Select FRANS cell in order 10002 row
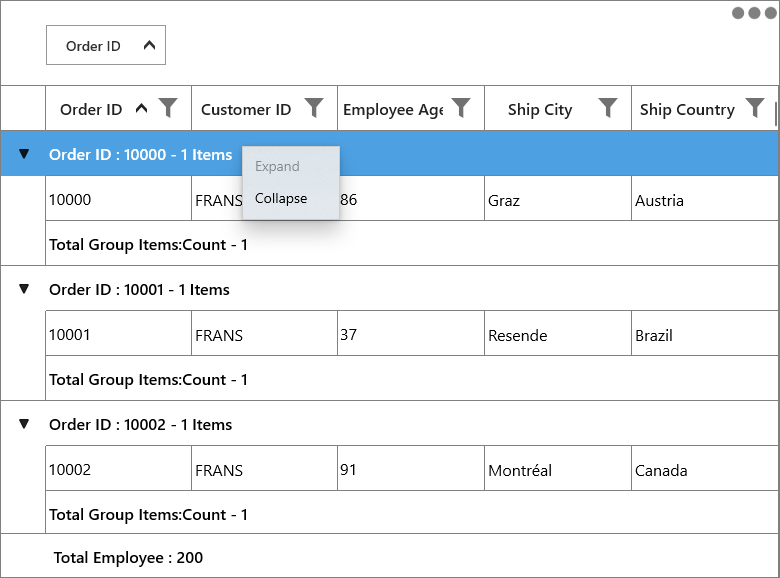The width and height of the screenshot is (780, 578). [x=265, y=468]
